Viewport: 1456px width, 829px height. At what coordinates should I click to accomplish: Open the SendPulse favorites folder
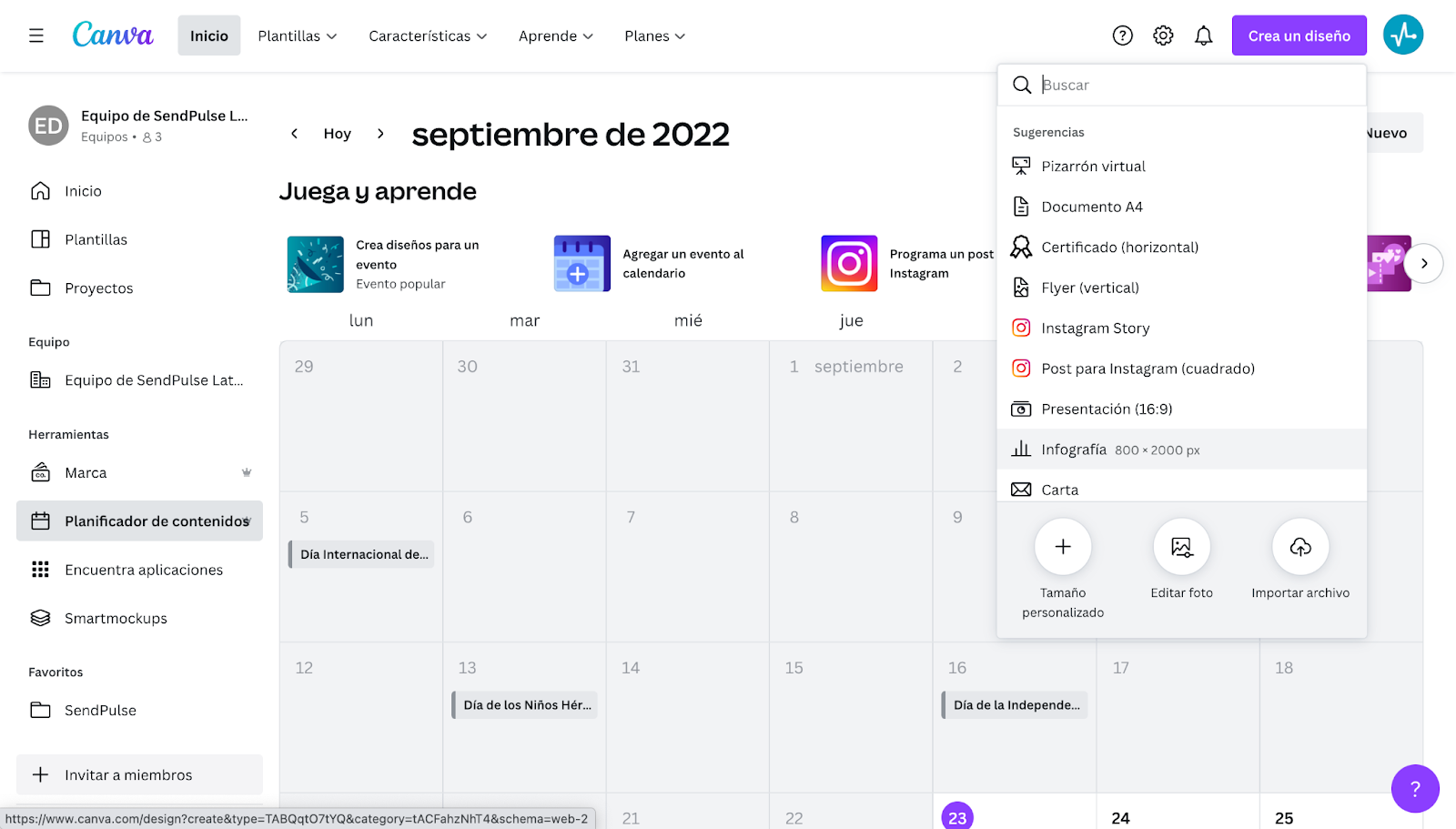coord(139,710)
